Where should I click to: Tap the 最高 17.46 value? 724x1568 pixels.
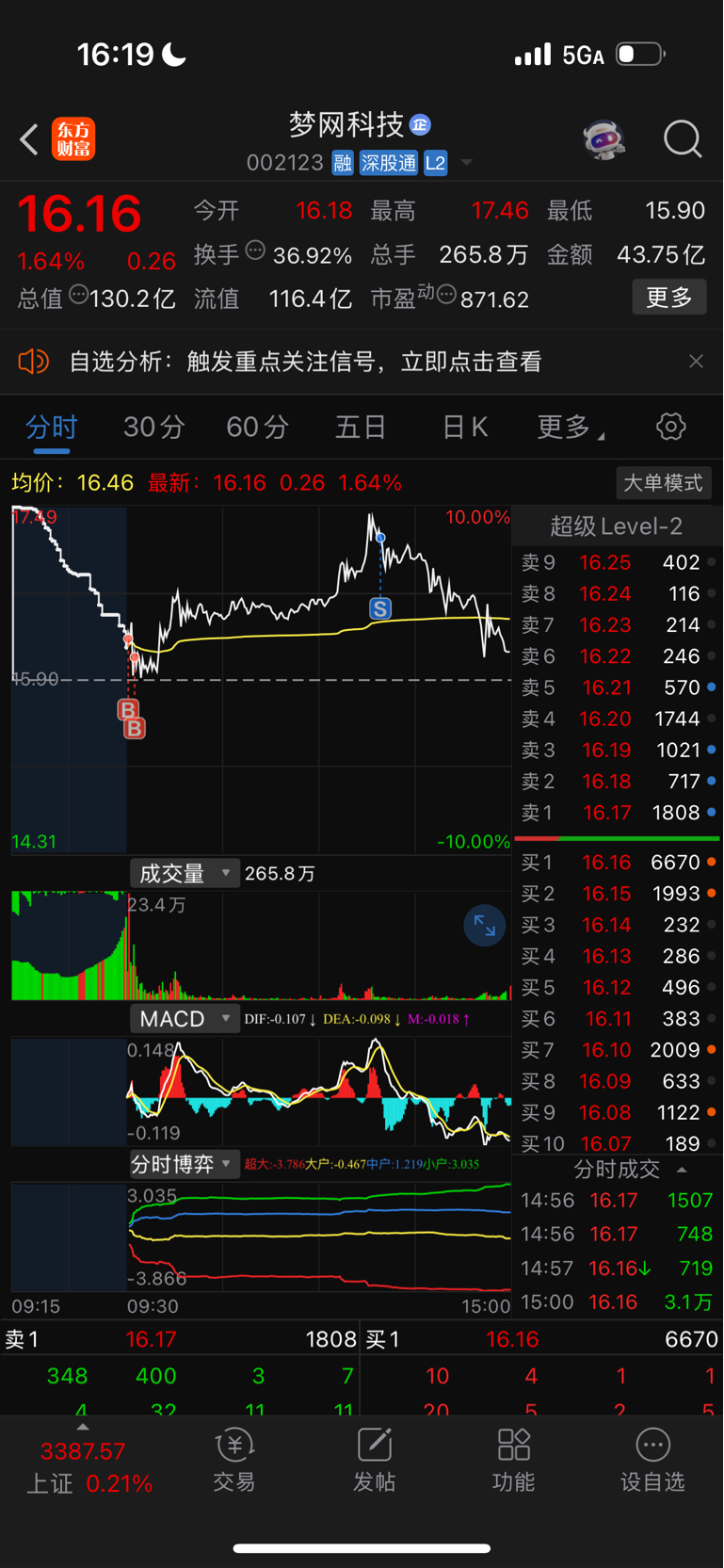coord(500,210)
